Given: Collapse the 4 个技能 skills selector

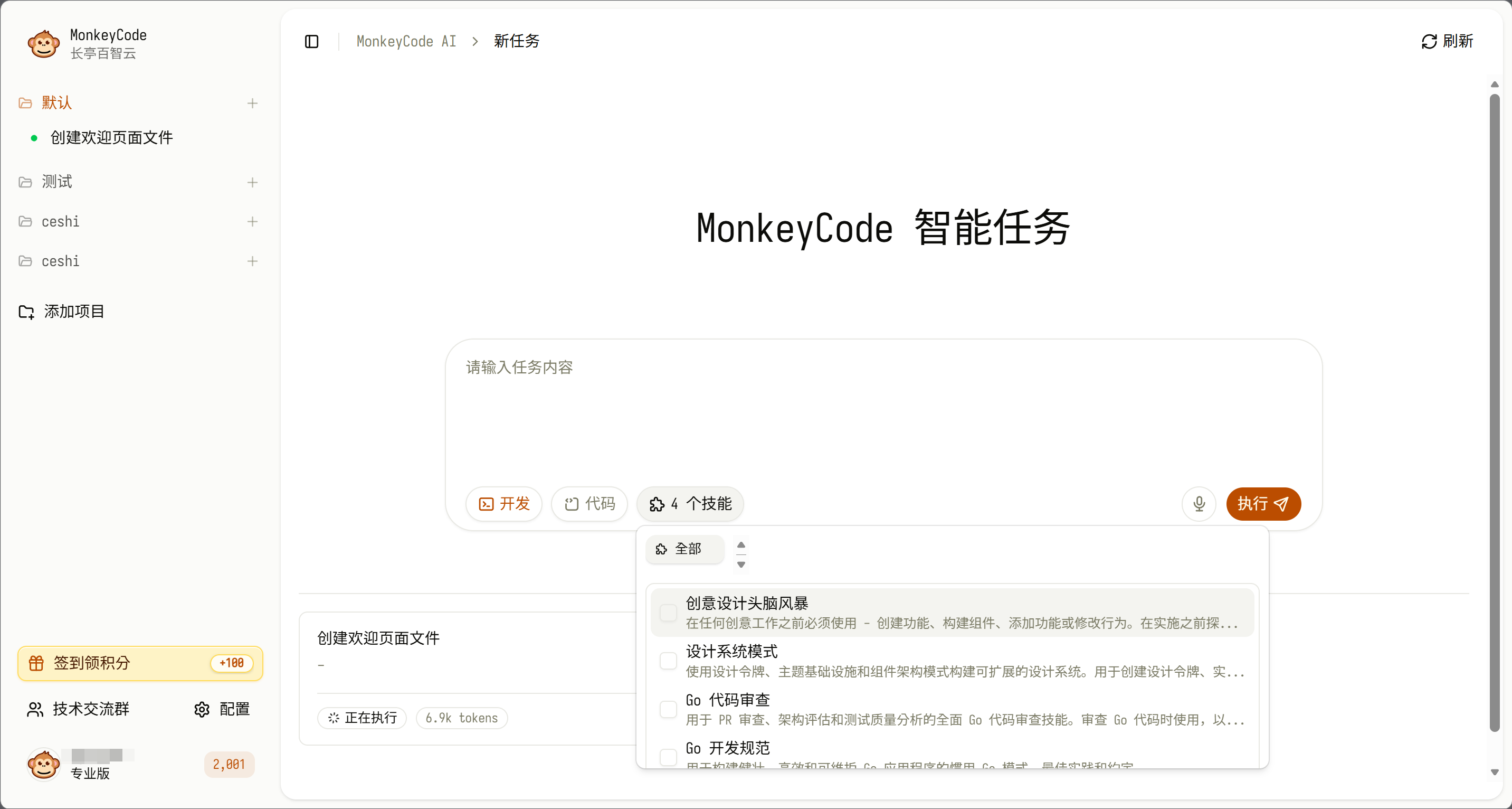Looking at the screenshot, I should pos(690,503).
